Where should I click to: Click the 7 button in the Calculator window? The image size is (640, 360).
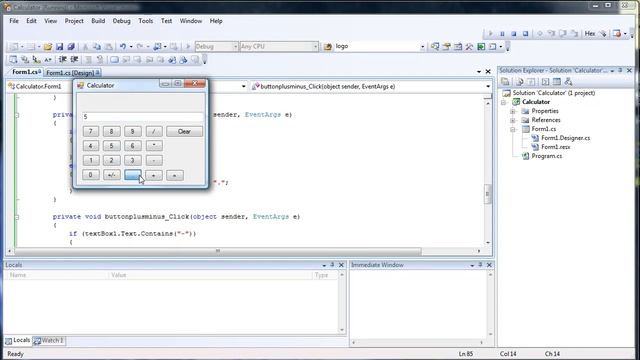(x=91, y=131)
